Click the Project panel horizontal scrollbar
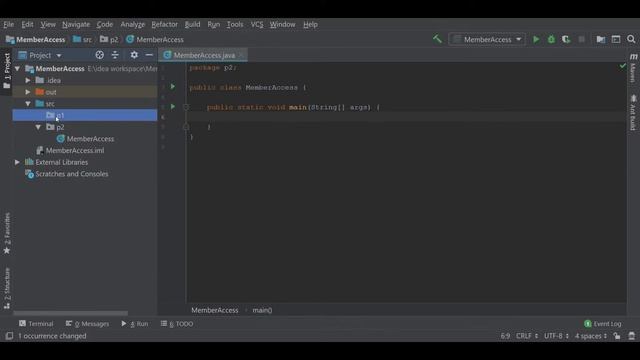The height and width of the screenshot is (360, 640). [x=71, y=313]
